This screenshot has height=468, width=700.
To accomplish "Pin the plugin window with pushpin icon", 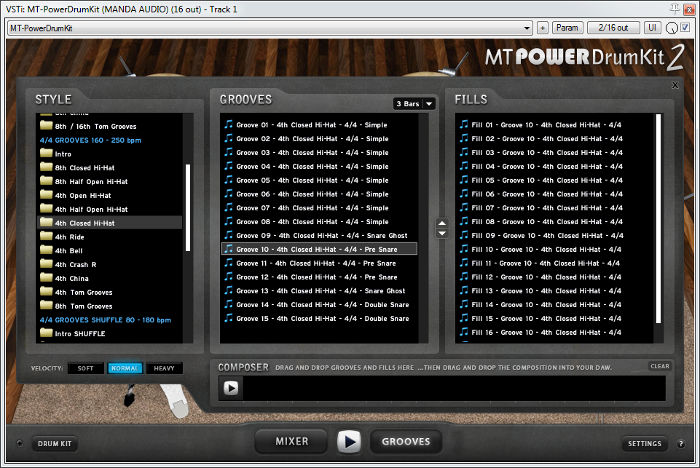I will [x=675, y=8].
